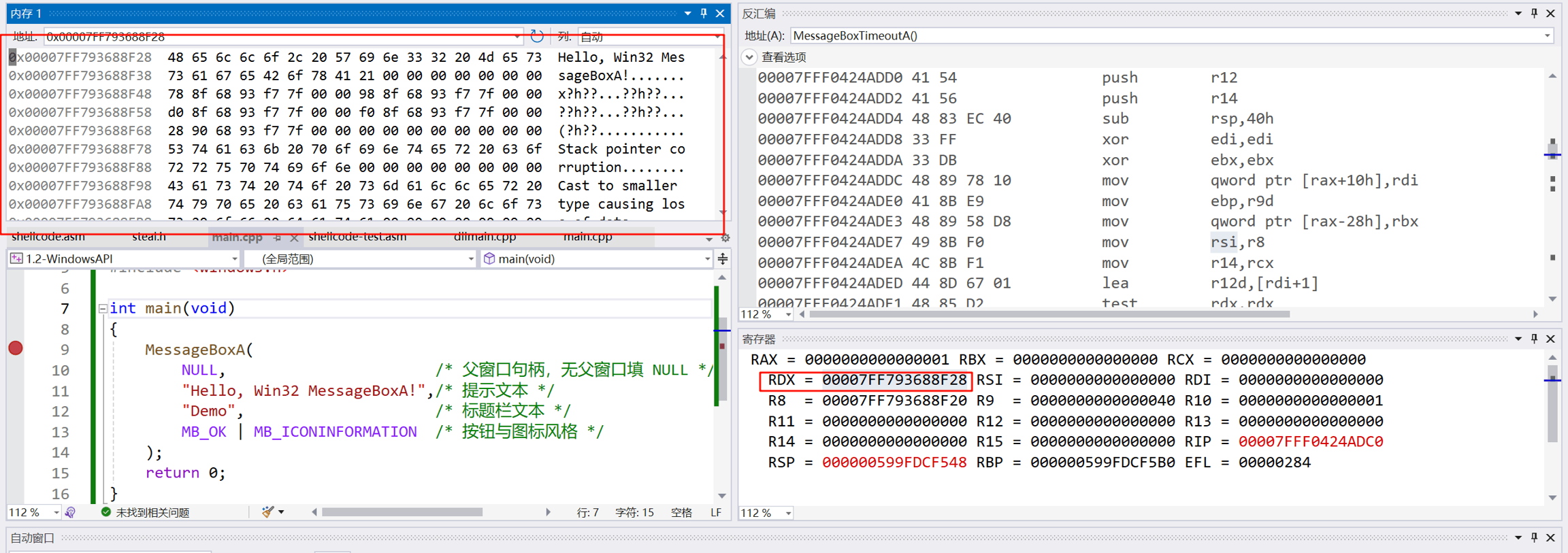Switch to the dllmain.cpp tab
Viewport: 1568px width, 553px height.
pyautogui.click(x=485, y=237)
